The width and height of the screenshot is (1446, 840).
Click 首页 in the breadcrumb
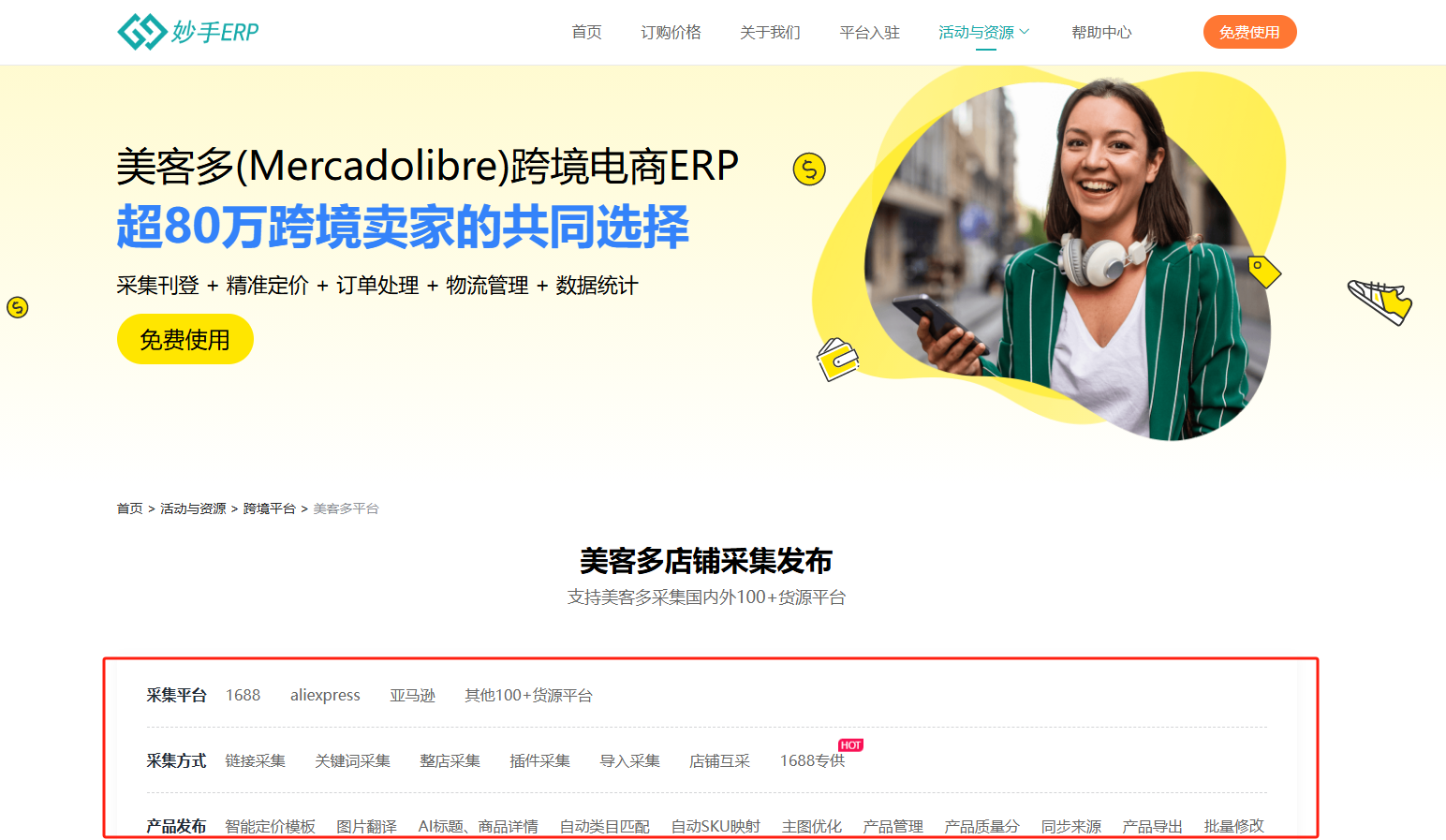(x=129, y=508)
